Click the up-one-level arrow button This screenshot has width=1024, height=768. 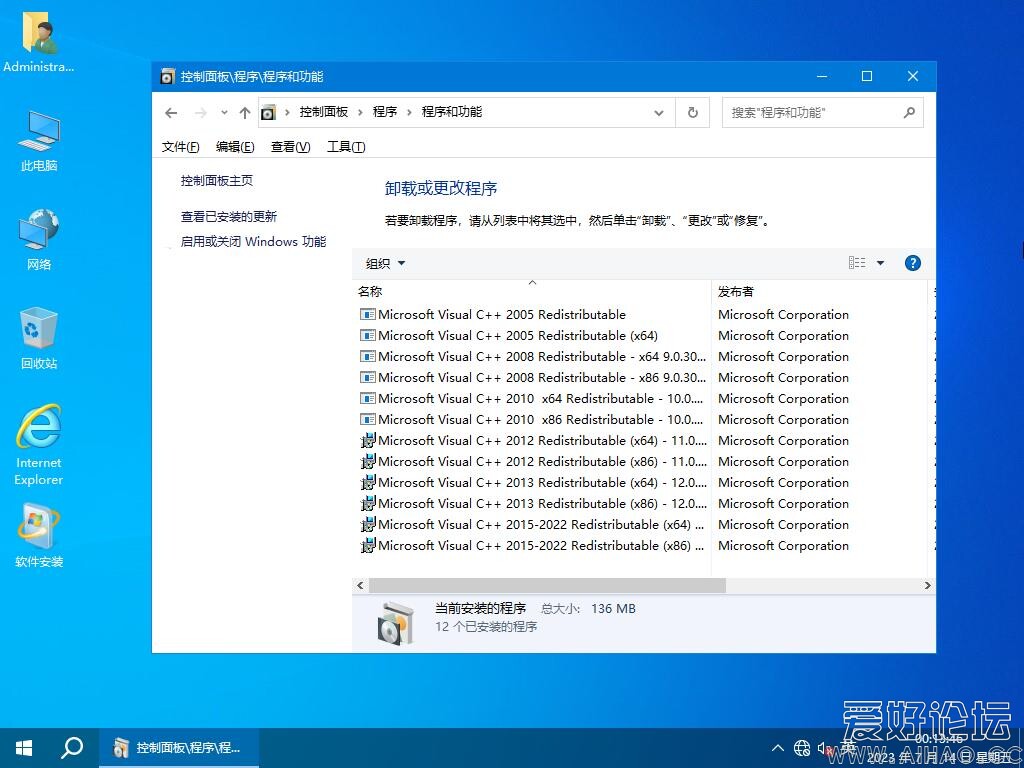point(244,113)
